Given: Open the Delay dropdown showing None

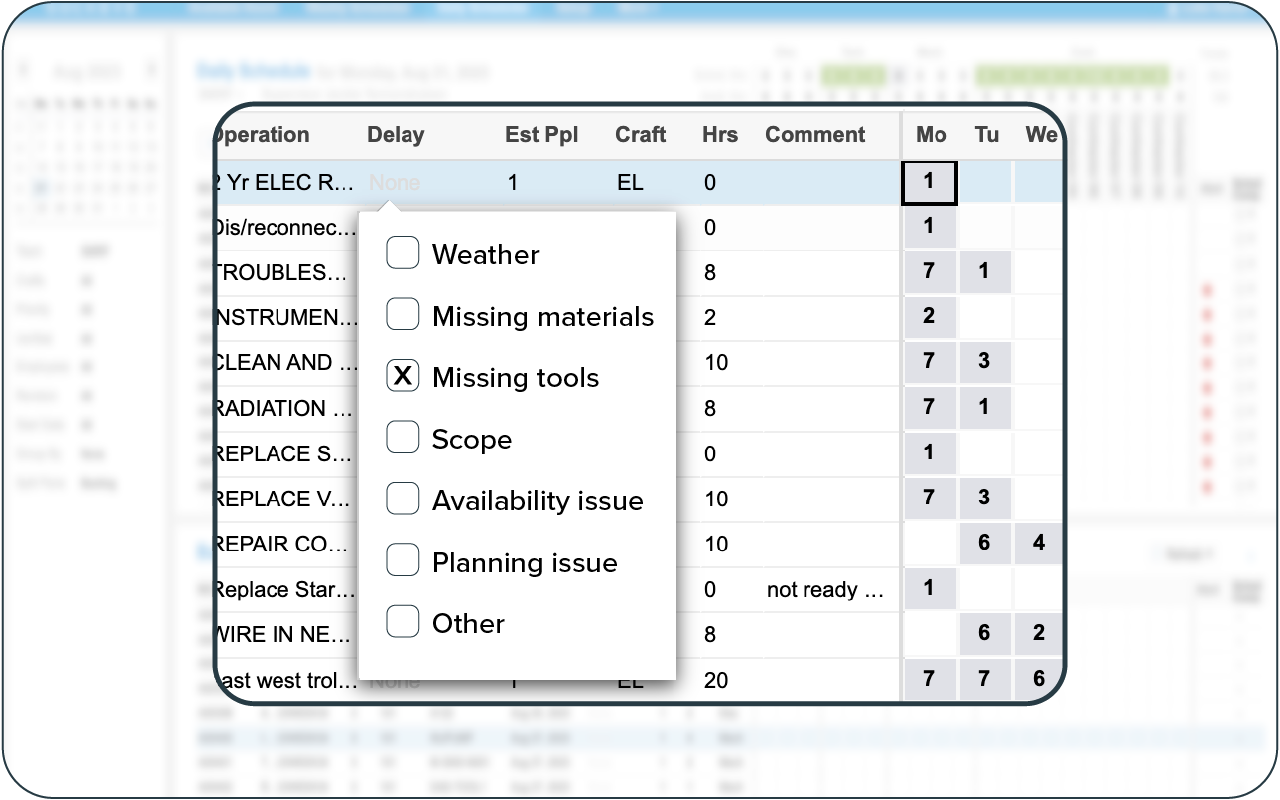Looking at the screenshot, I should coord(394,183).
